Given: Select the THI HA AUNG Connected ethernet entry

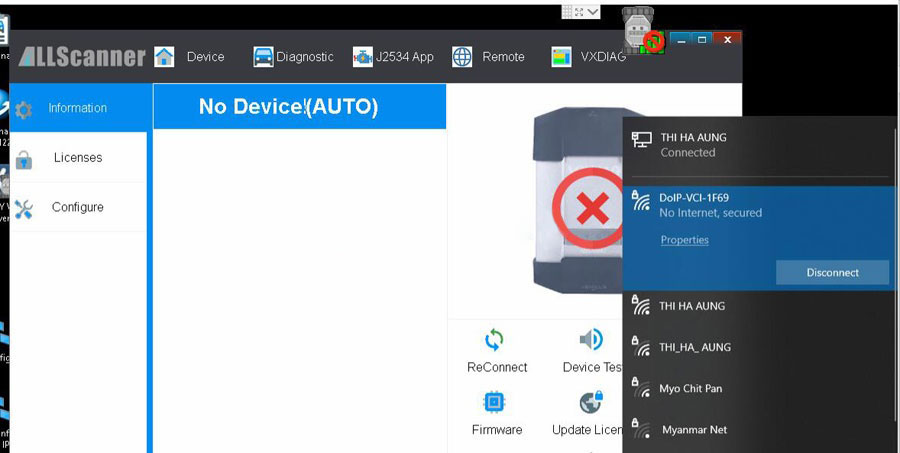Looking at the screenshot, I should [761, 145].
